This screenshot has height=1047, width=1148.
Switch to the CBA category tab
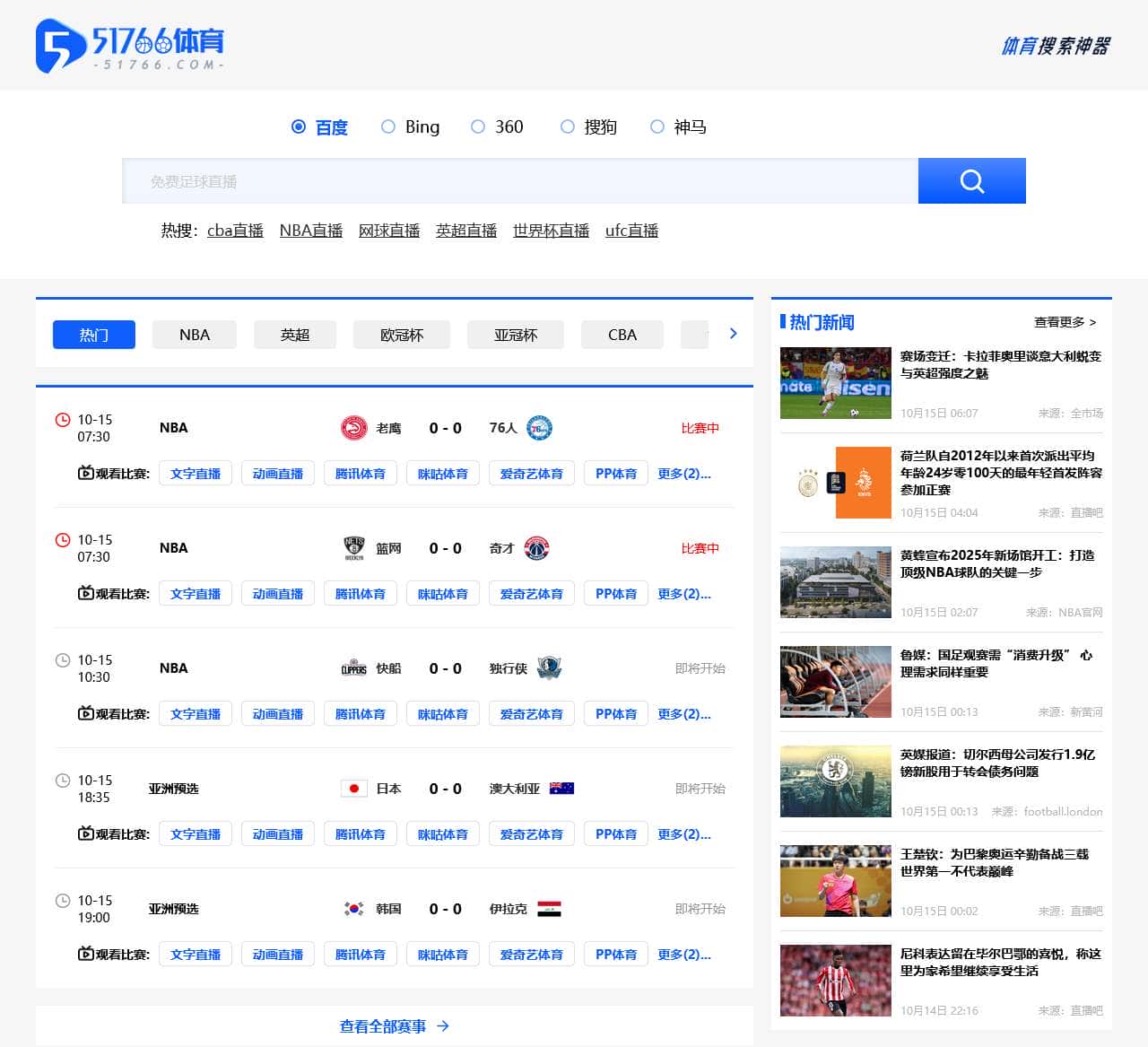click(x=622, y=335)
